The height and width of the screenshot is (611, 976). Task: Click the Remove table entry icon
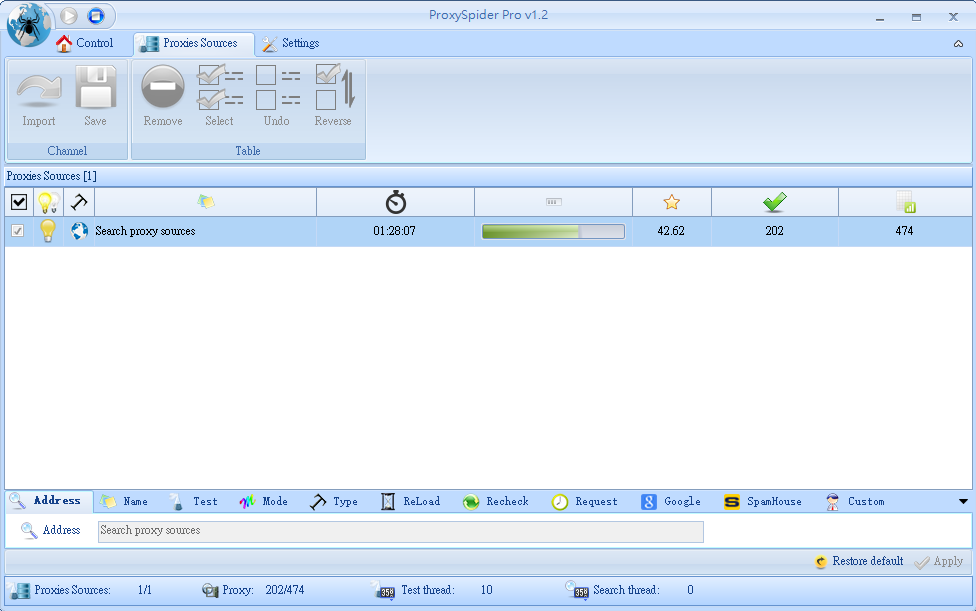pos(162,88)
